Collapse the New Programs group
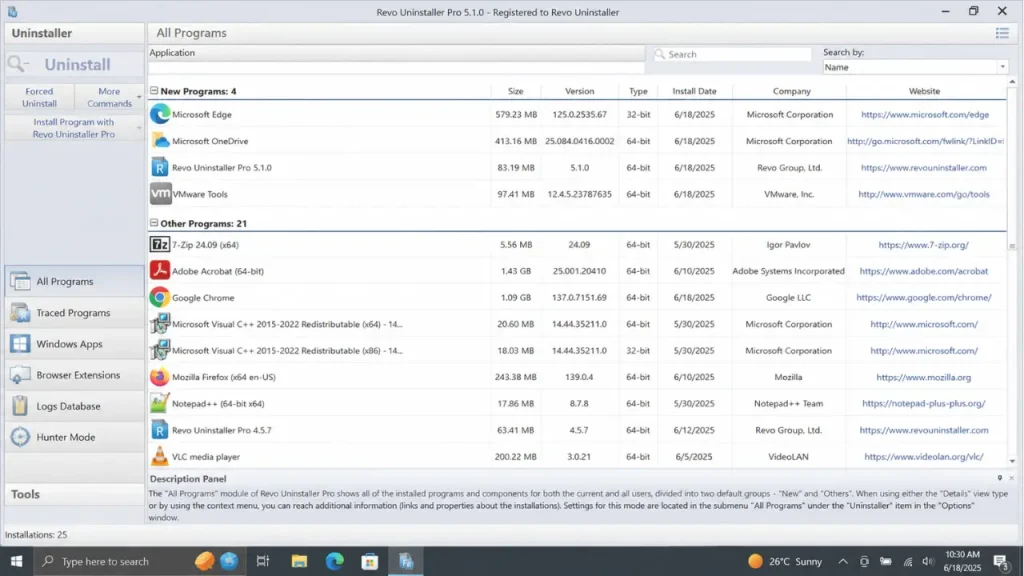The image size is (1024, 576). click(154, 91)
